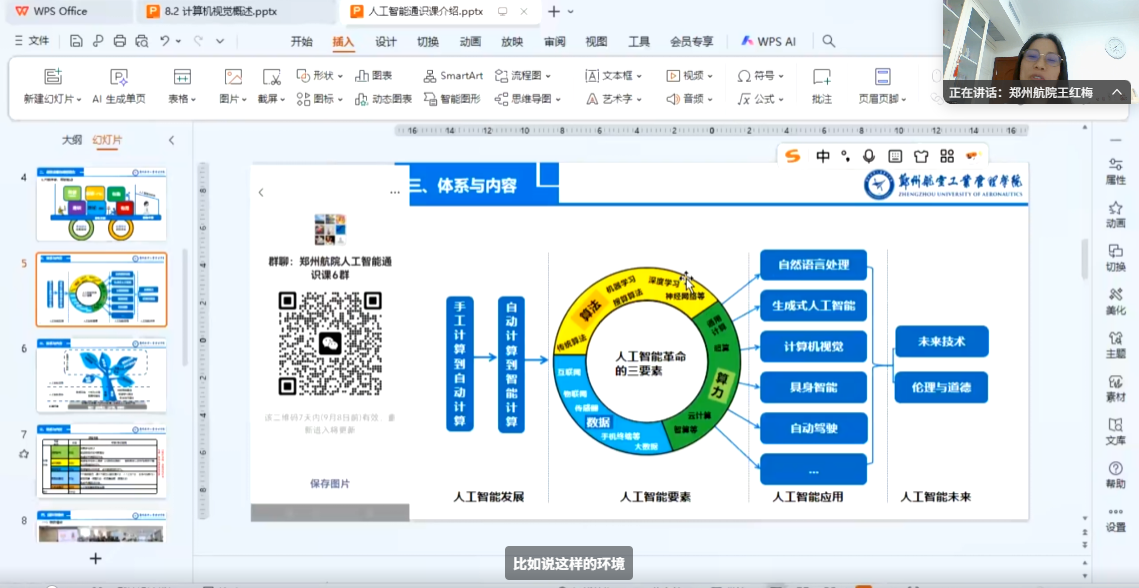
Task: Click the 保存图片 save image link
Action: tap(329, 483)
